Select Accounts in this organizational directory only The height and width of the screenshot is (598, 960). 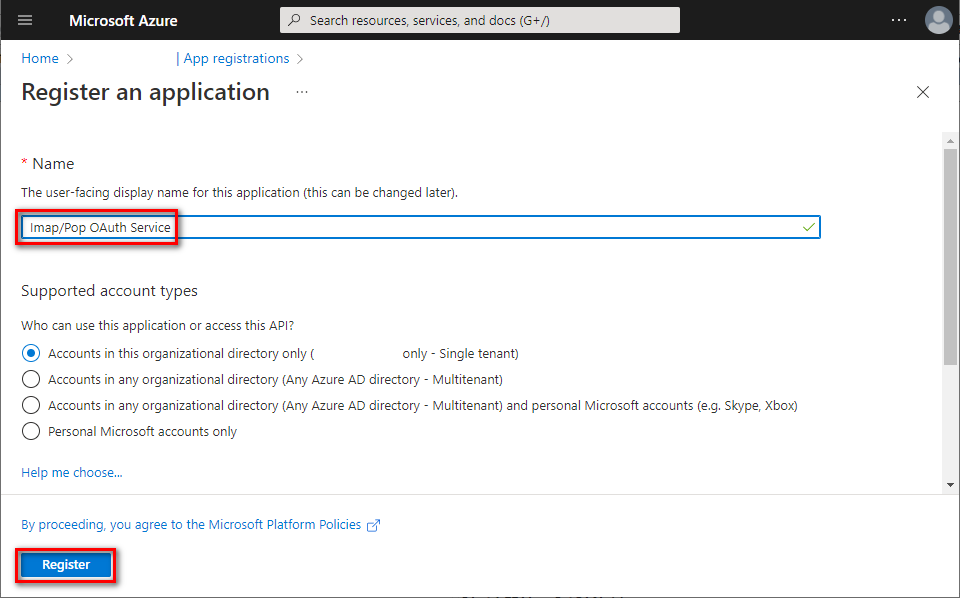(x=31, y=353)
